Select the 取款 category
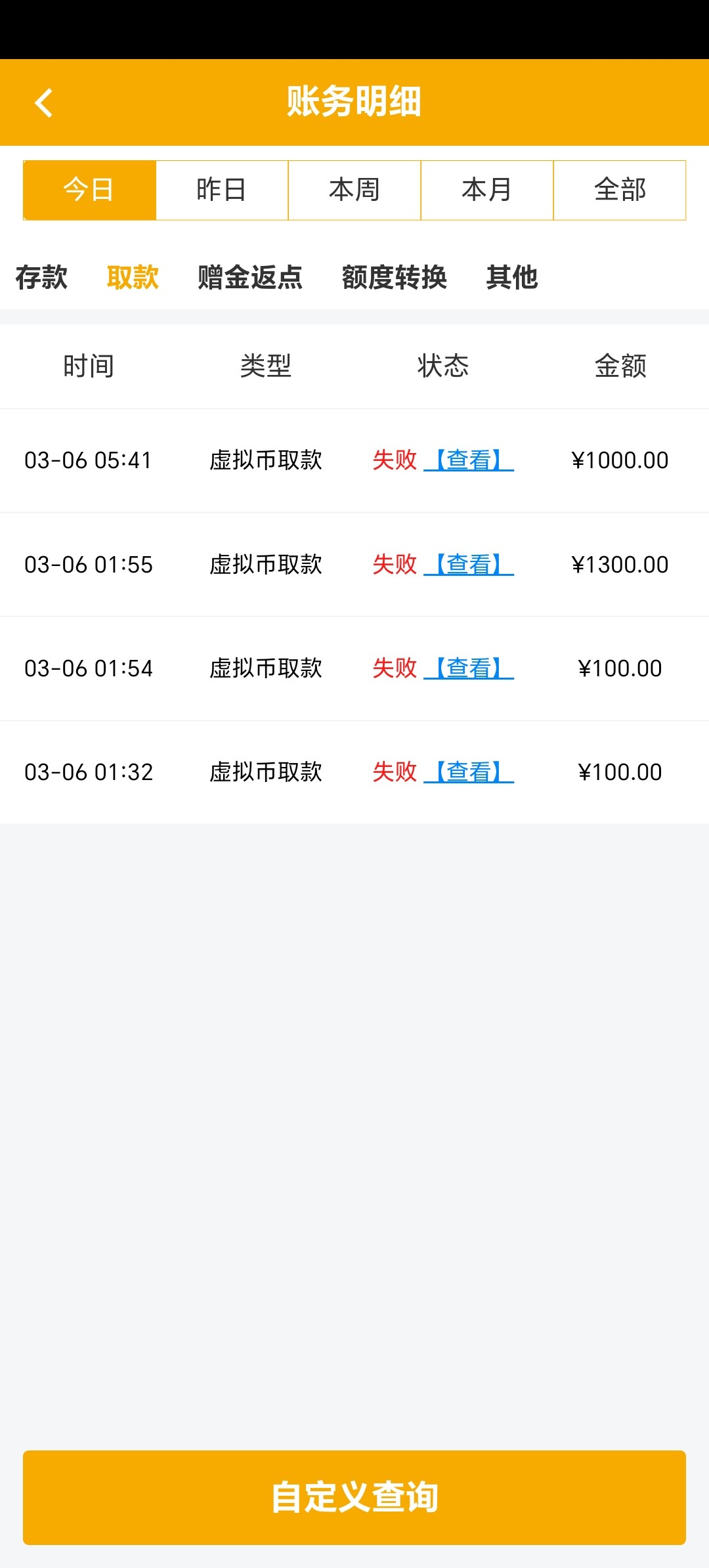Image resolution: width=709 pixels, height=1568 pixels. pos(133,277)
